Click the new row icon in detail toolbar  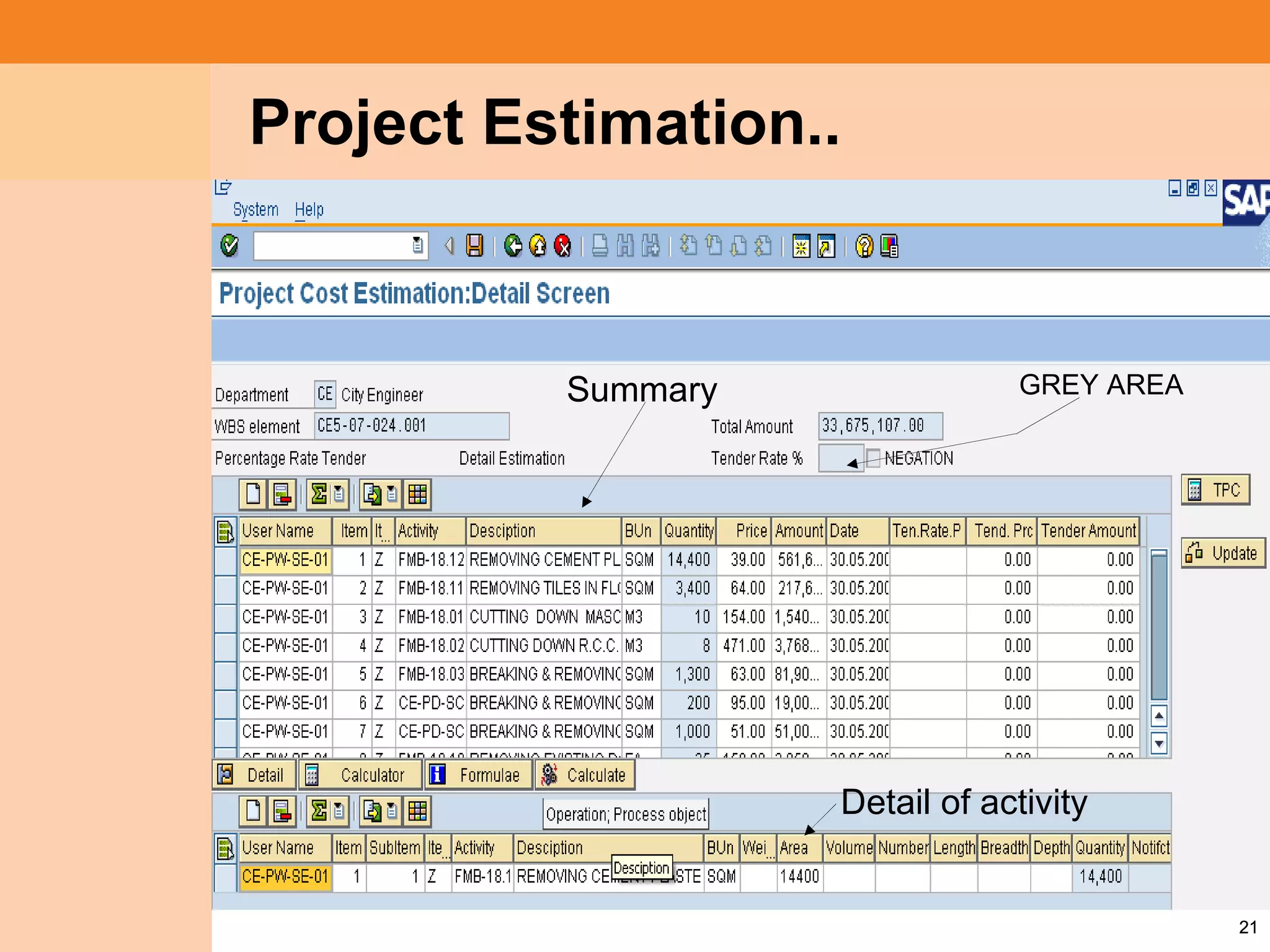253,811
